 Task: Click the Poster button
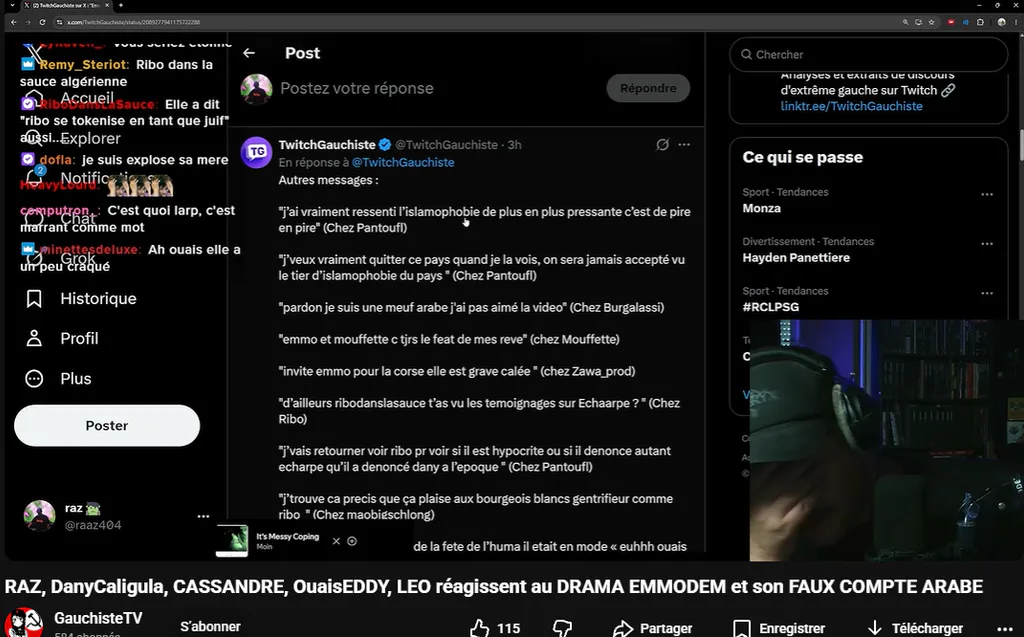pos(107,425)
